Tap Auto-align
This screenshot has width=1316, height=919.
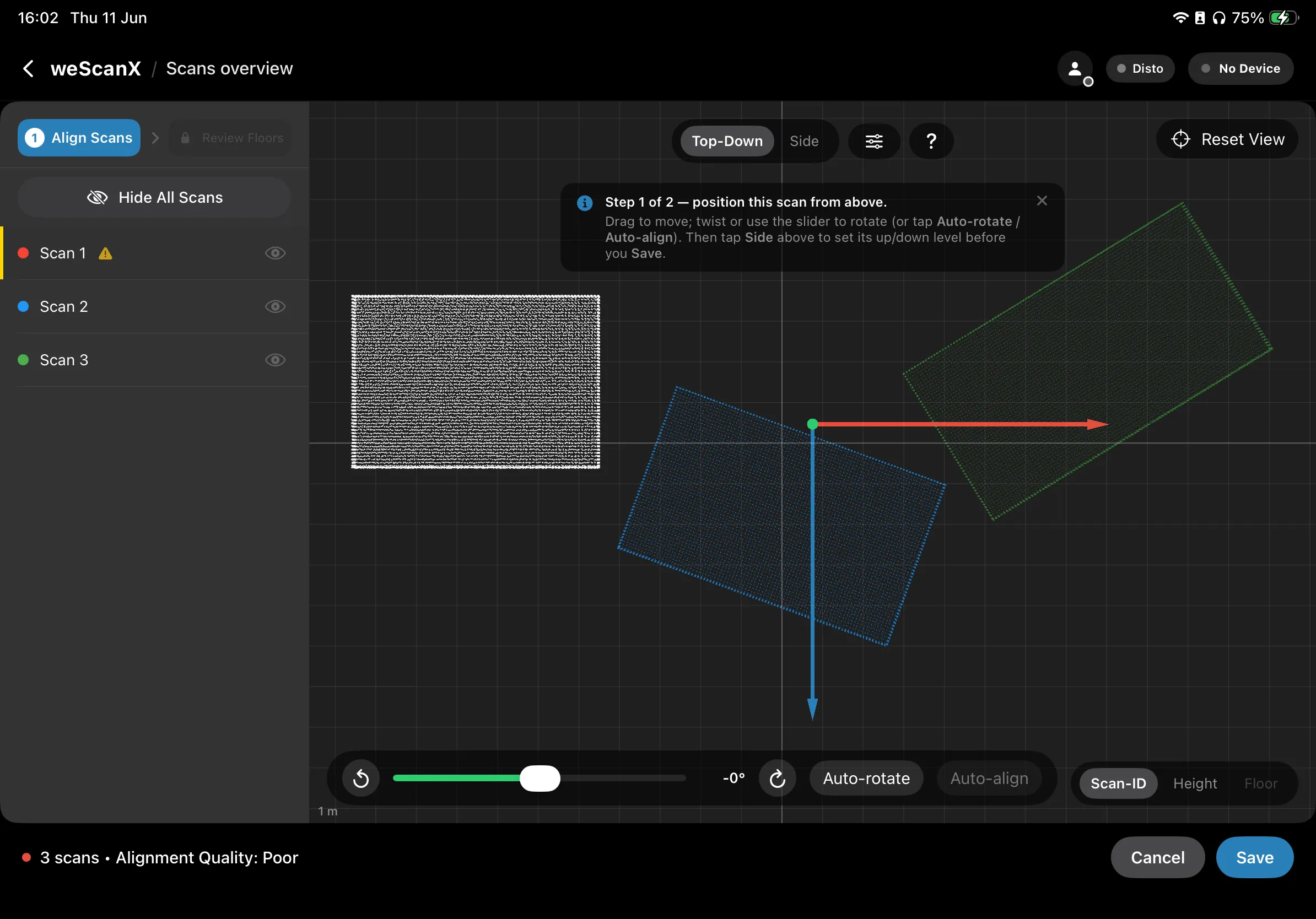pos(989,778)
